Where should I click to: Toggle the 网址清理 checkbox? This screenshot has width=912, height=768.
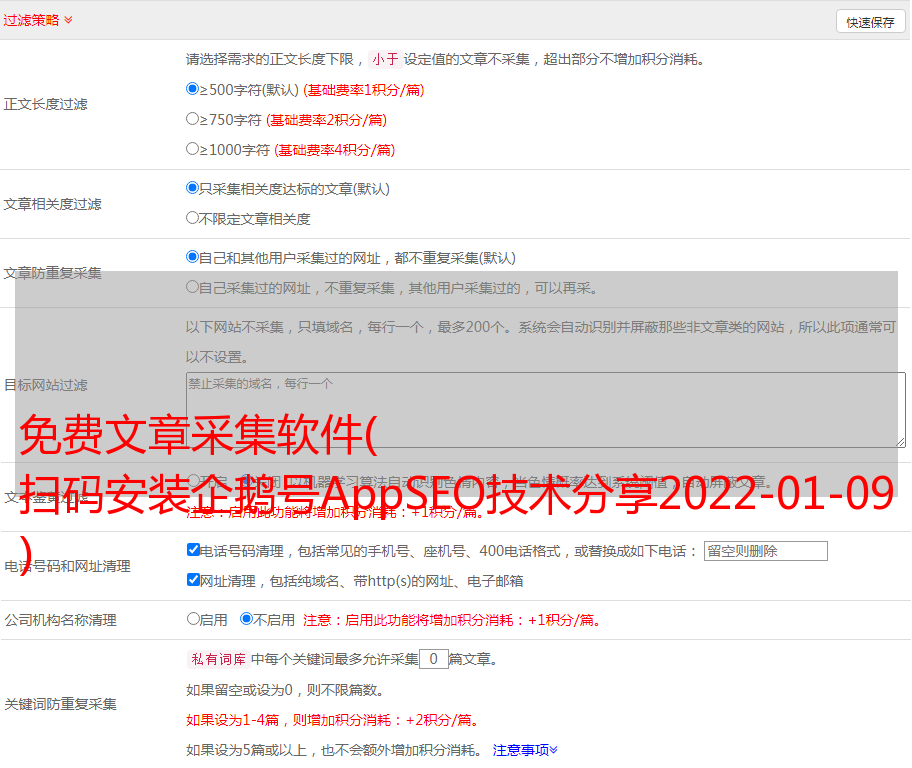coord(193,579)
